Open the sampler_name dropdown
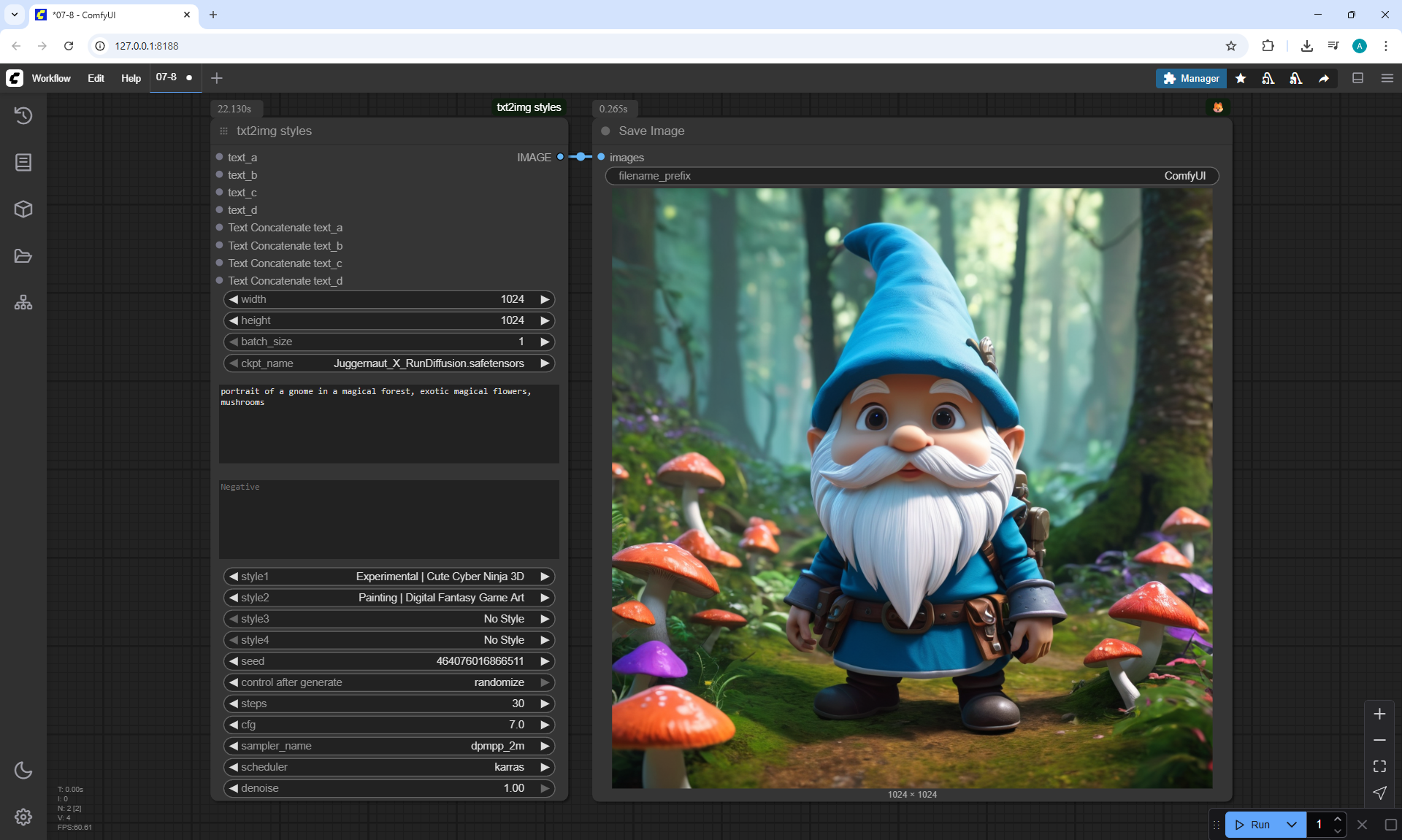The image size is (1402, 840). (388, 746)
